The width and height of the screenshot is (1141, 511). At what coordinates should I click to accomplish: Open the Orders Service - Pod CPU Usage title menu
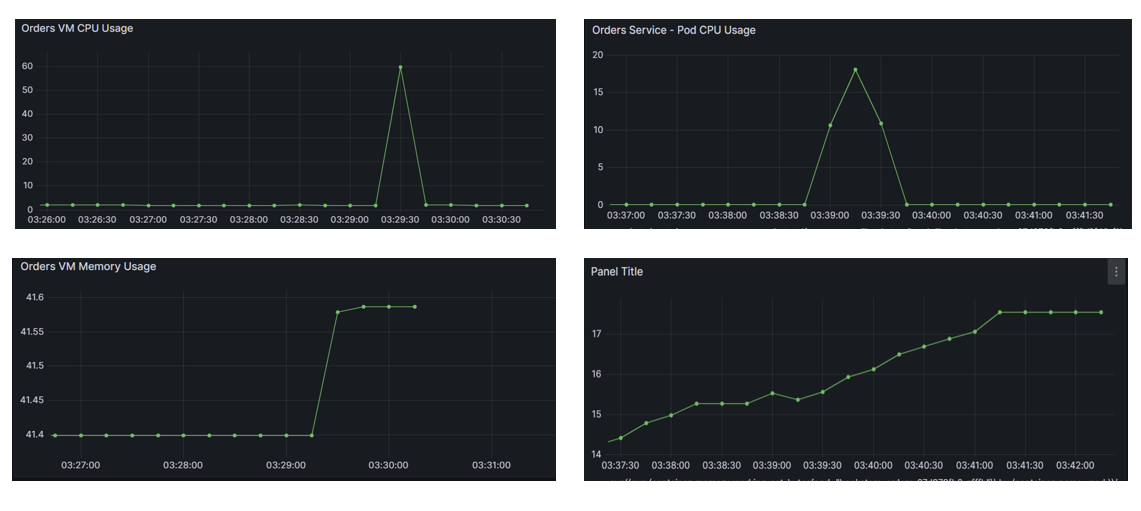(x=674, y=30)
